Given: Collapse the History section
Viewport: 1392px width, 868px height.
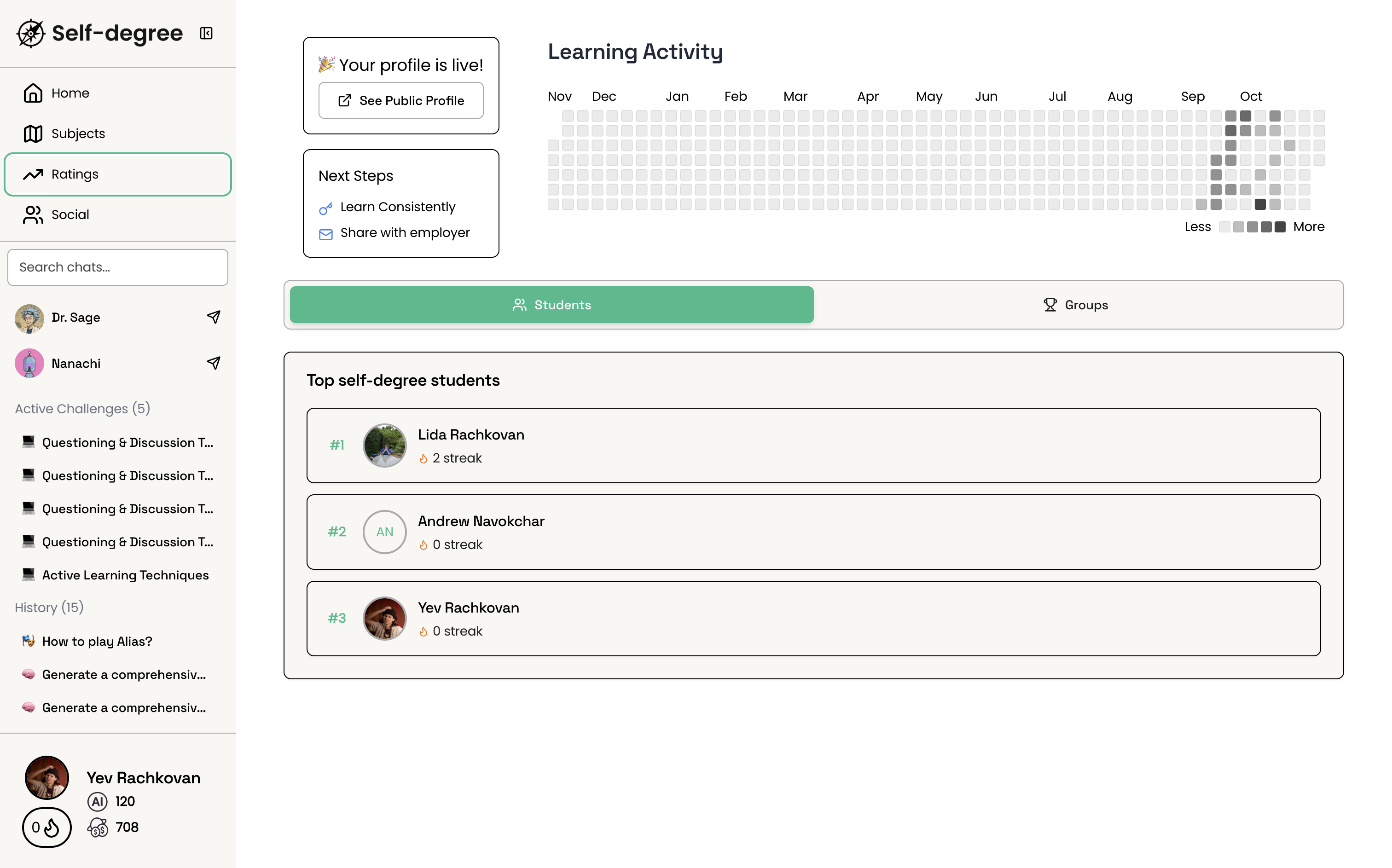Looking at the screenshot, I should pyautogui.click(x=49, y=608).
